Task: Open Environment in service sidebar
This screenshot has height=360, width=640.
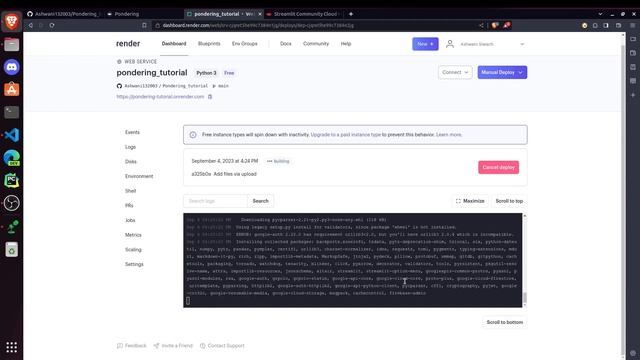Action: tap(139, 176)
